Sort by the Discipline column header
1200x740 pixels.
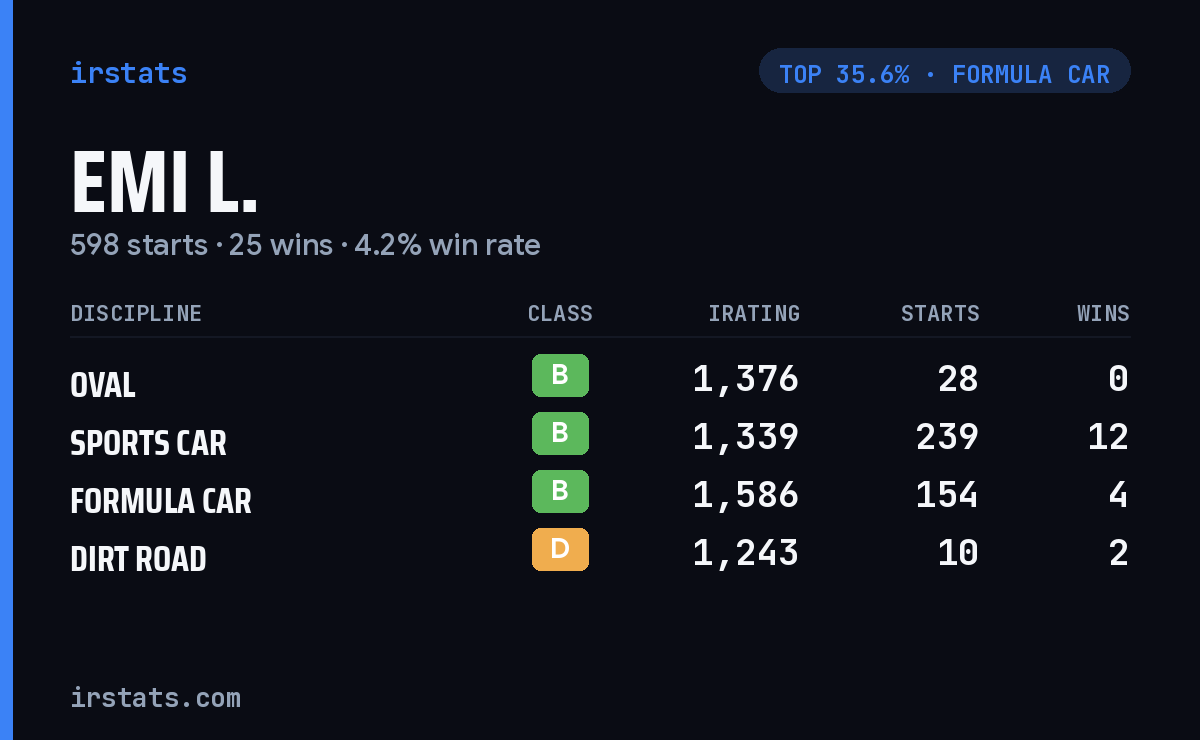(136, 314)
